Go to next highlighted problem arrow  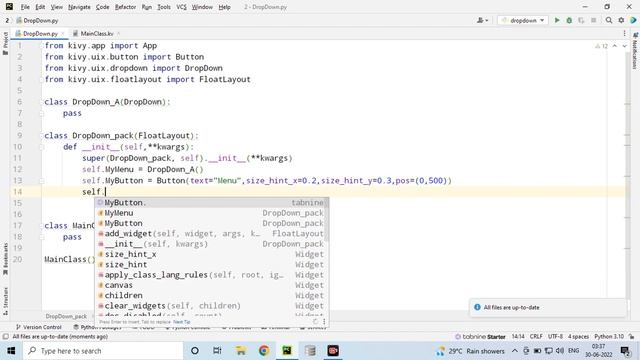[x=624, y=46]
